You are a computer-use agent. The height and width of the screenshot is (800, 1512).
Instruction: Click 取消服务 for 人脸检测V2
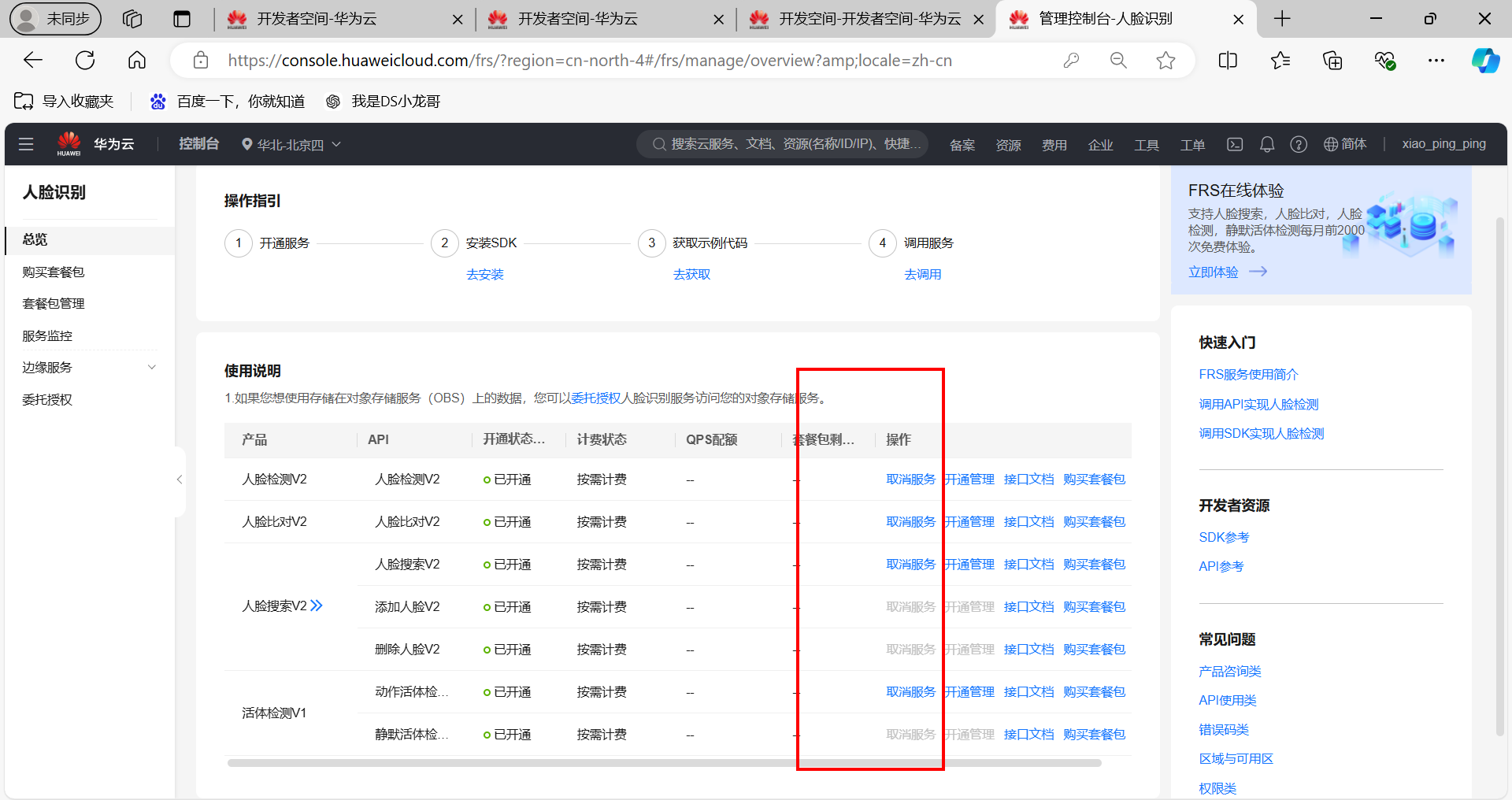910,480
